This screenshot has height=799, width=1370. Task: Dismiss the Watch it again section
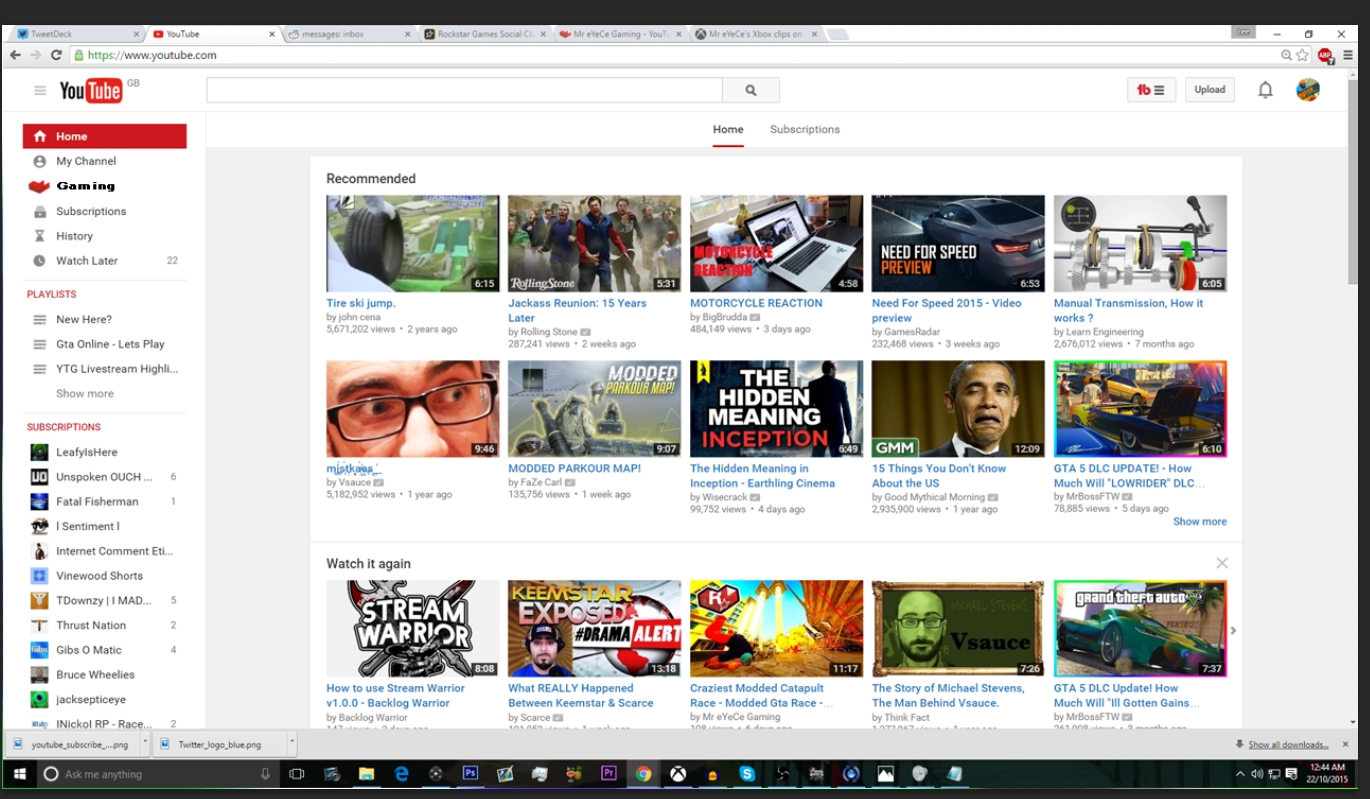click(1222, 563)
